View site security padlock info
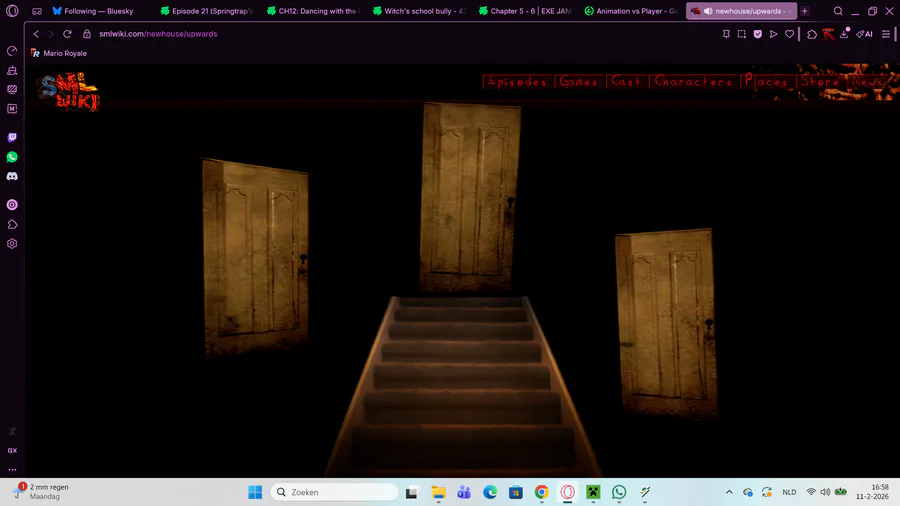 click(87, 34)
